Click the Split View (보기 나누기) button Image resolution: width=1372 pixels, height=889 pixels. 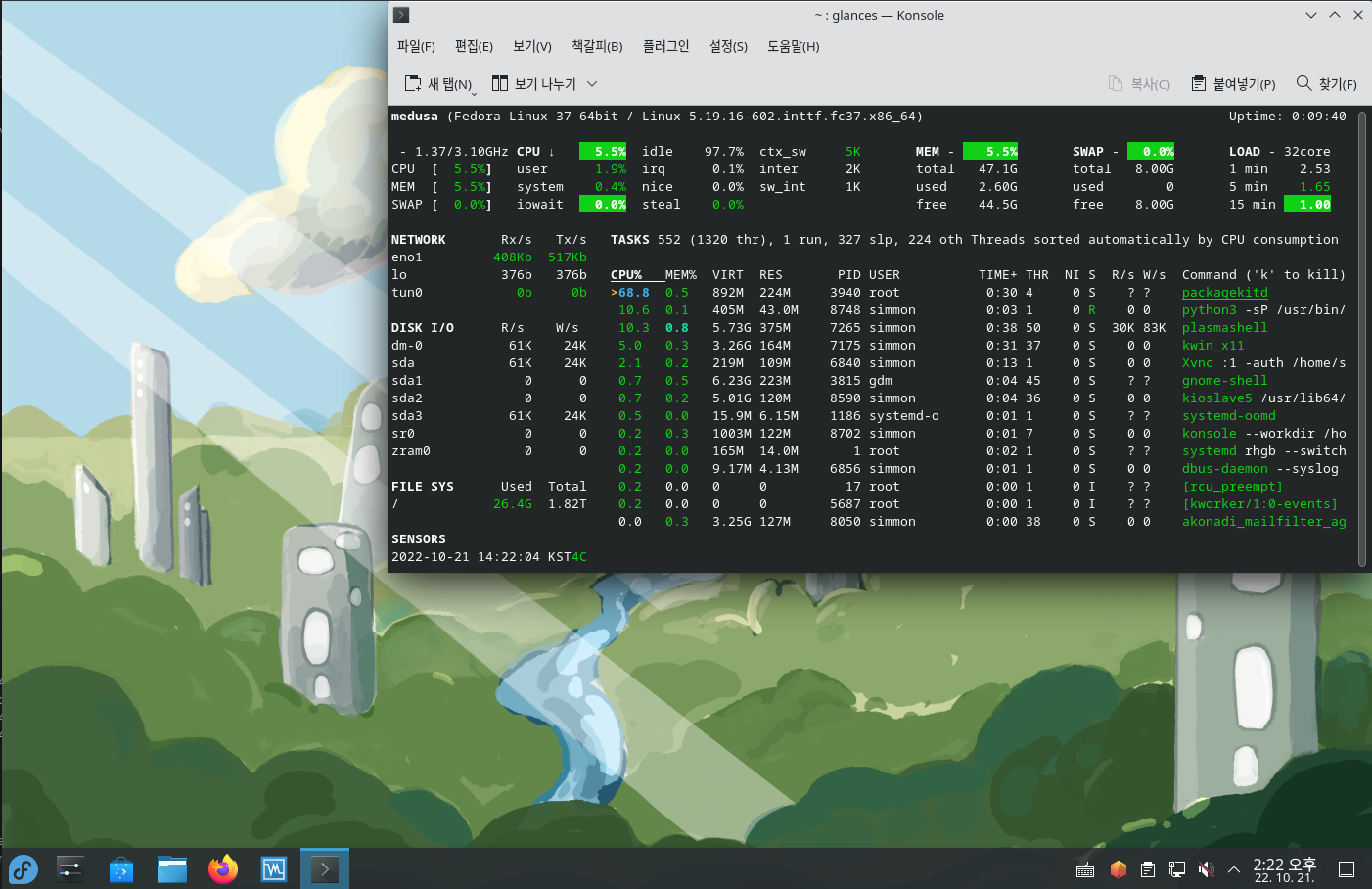(x=534, y=84)
